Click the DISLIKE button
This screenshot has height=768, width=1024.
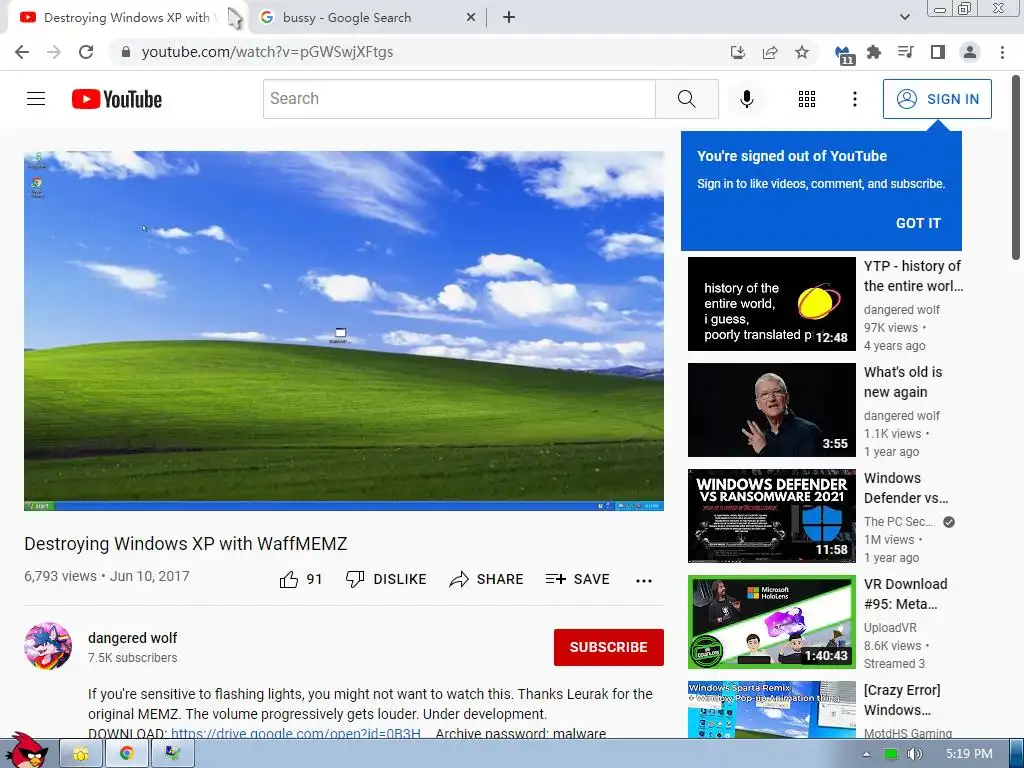pos(386,579)
